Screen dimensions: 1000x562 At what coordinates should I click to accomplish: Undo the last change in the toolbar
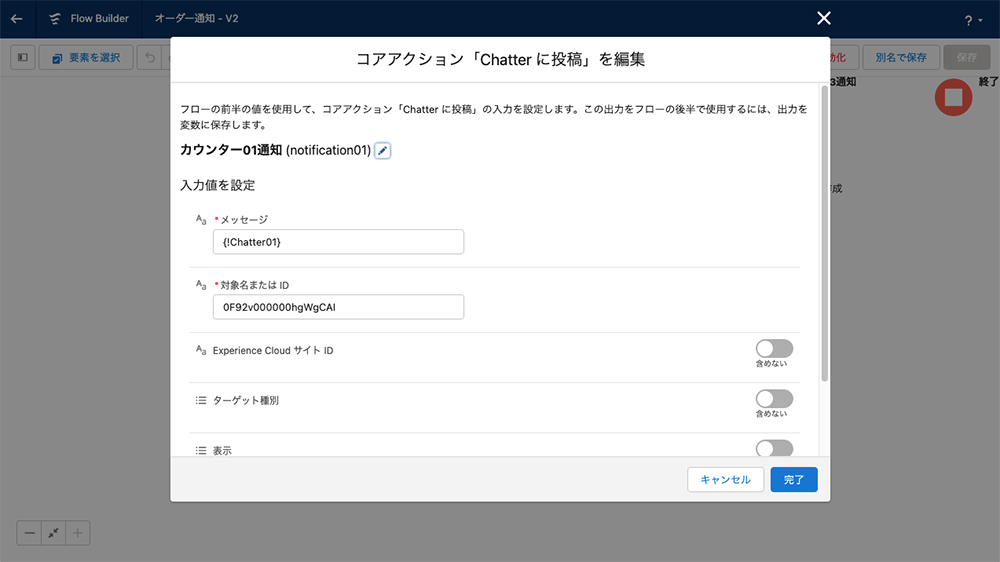click(x=150, y=57)
